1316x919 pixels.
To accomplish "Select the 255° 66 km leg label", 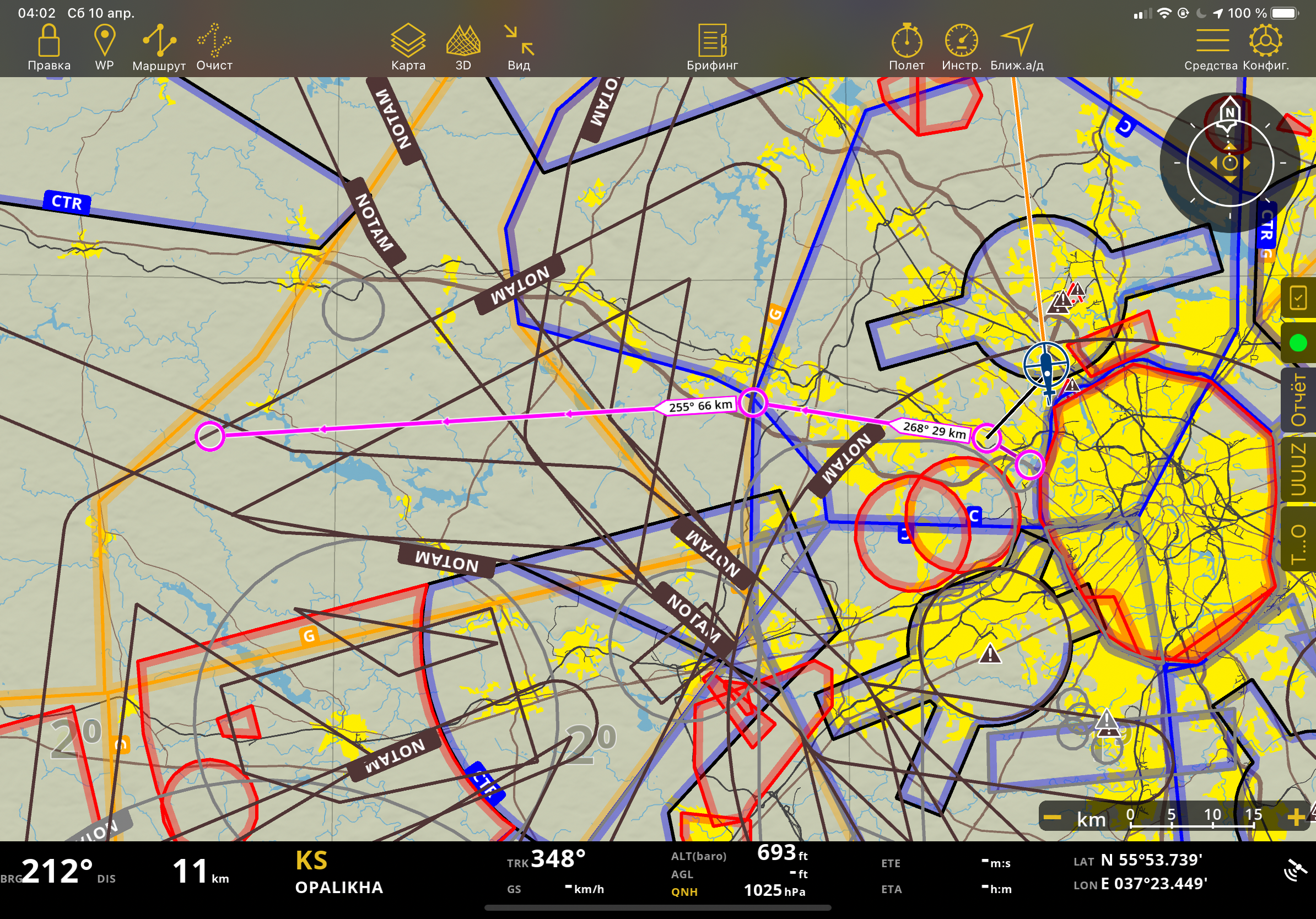I will click(x=700, y=406).
